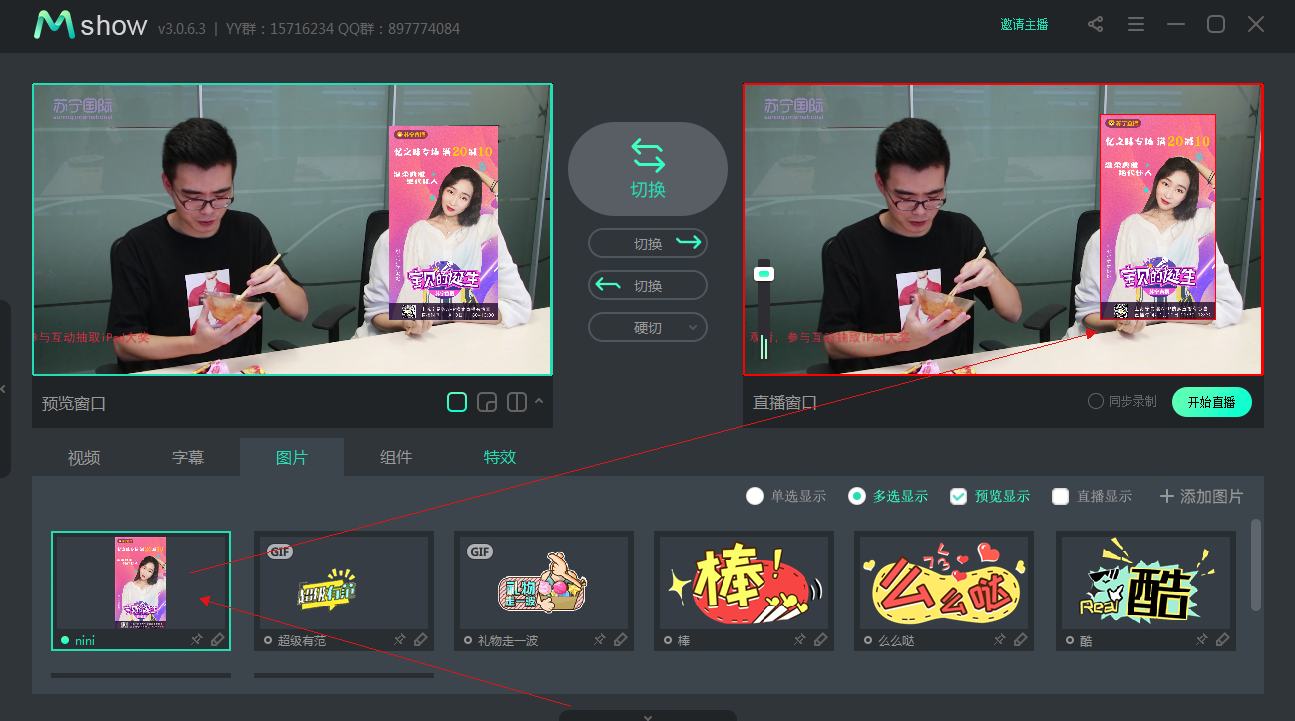This screenshot has width=1295, height=721.
Task: Select the 超级有范 GIF thumbnail
Action: [344, 582]
